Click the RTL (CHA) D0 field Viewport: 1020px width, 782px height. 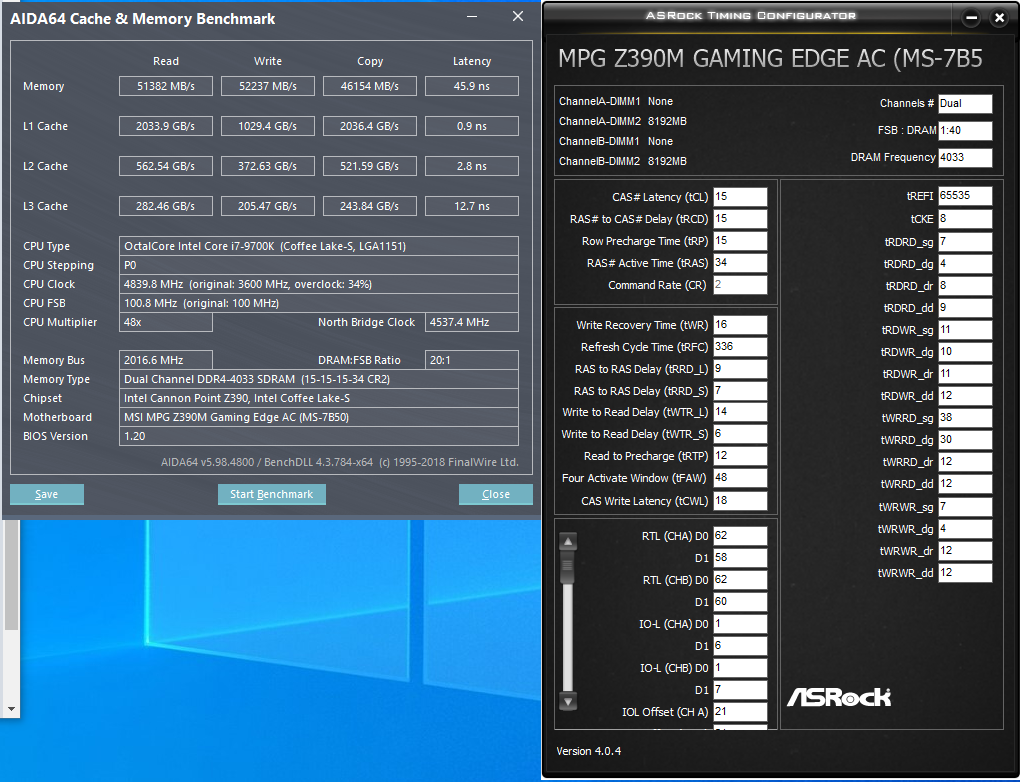coord(740,536)
